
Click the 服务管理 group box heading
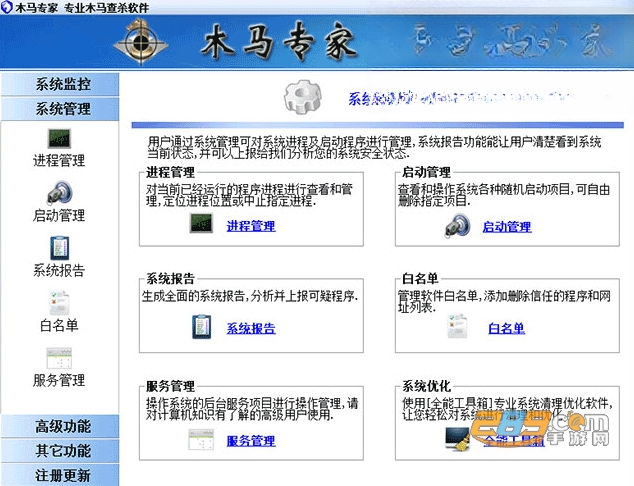170,387
